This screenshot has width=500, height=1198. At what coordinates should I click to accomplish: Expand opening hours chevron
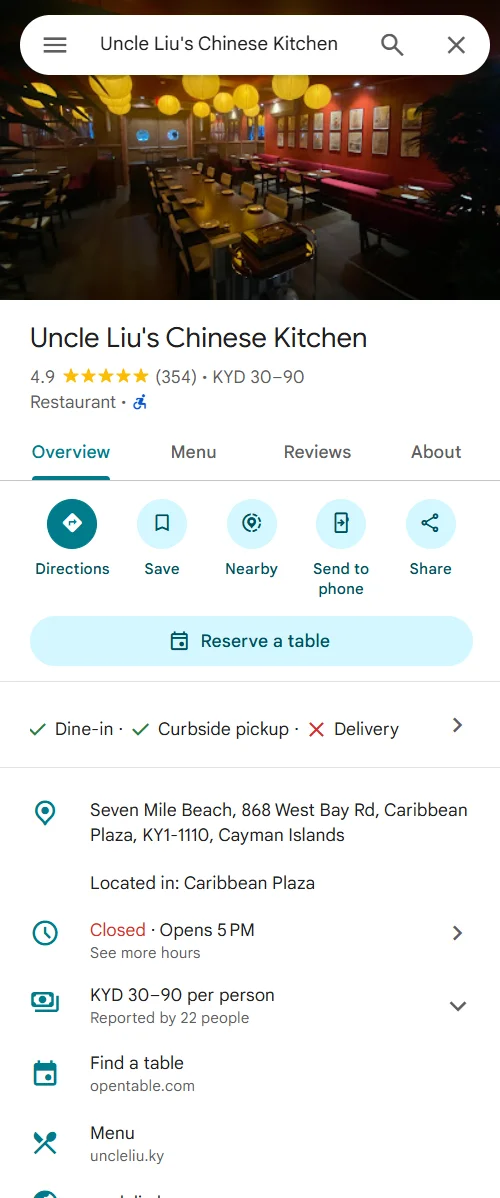[457, 933]
